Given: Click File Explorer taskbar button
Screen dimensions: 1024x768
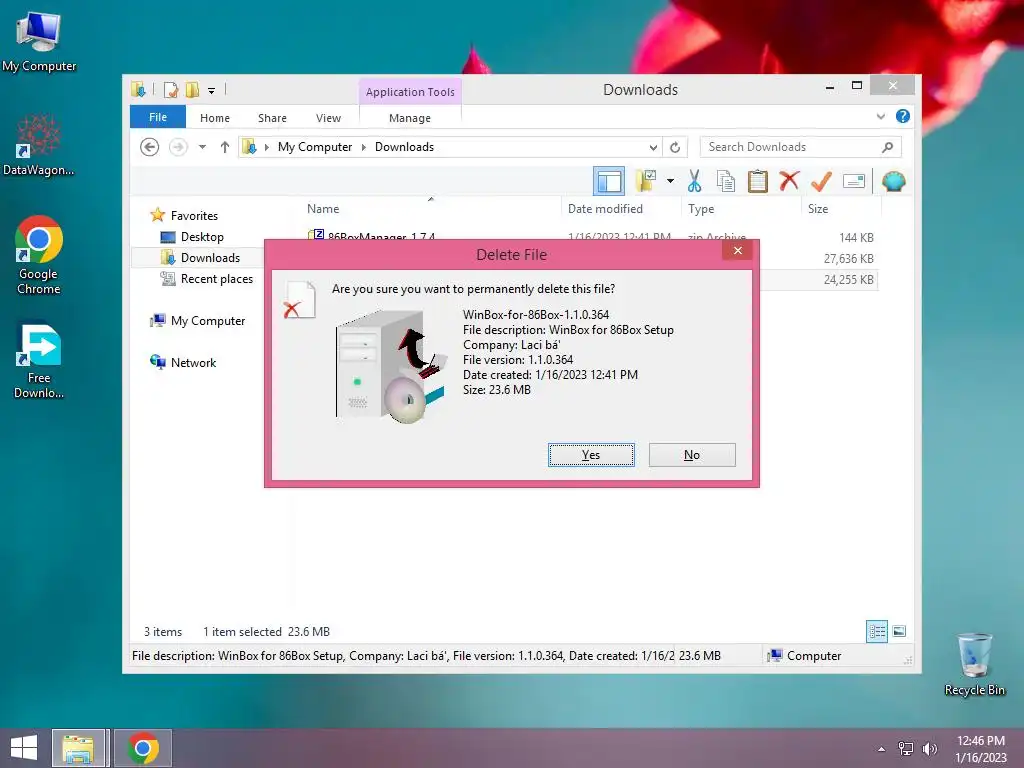Looking at the screenshot, I should click(78, 748).
